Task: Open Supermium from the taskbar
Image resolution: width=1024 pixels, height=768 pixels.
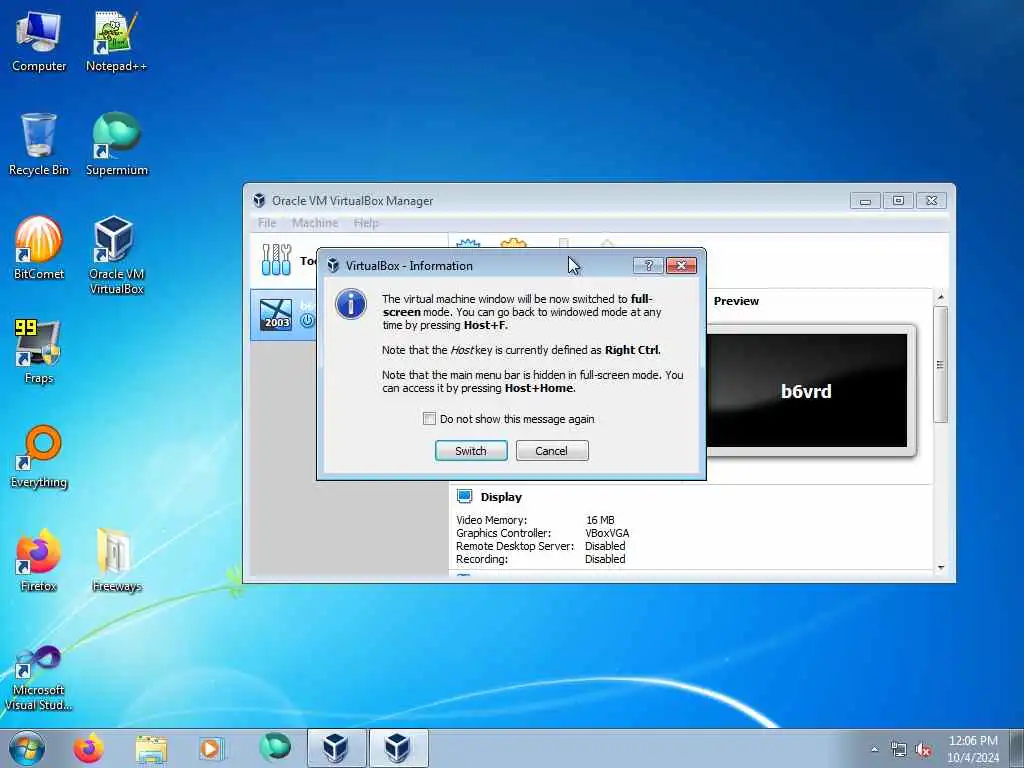Action: click(275, 748)
